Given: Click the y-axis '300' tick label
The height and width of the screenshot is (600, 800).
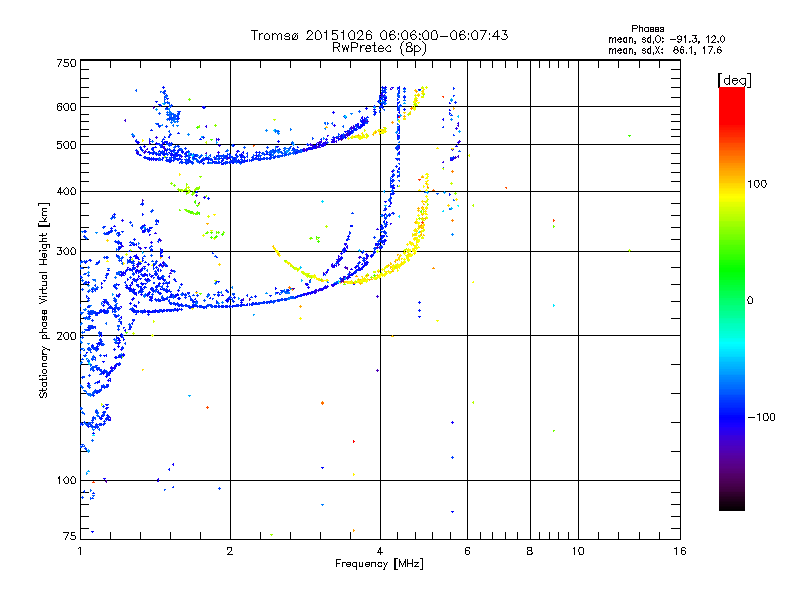Looking at the screenshot, I should [66, 252].
